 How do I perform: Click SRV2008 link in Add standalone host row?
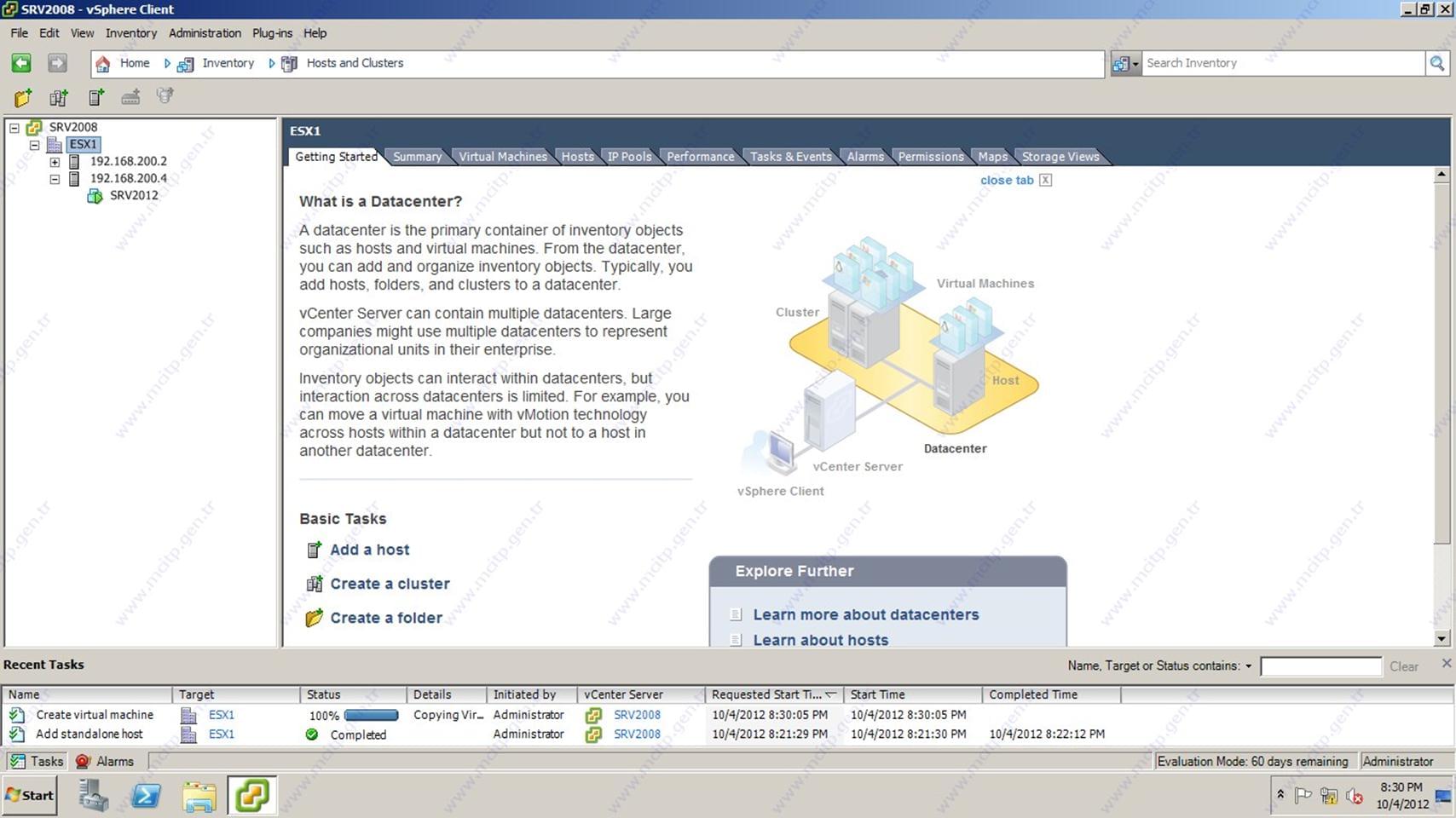click(x=637, y=734)
